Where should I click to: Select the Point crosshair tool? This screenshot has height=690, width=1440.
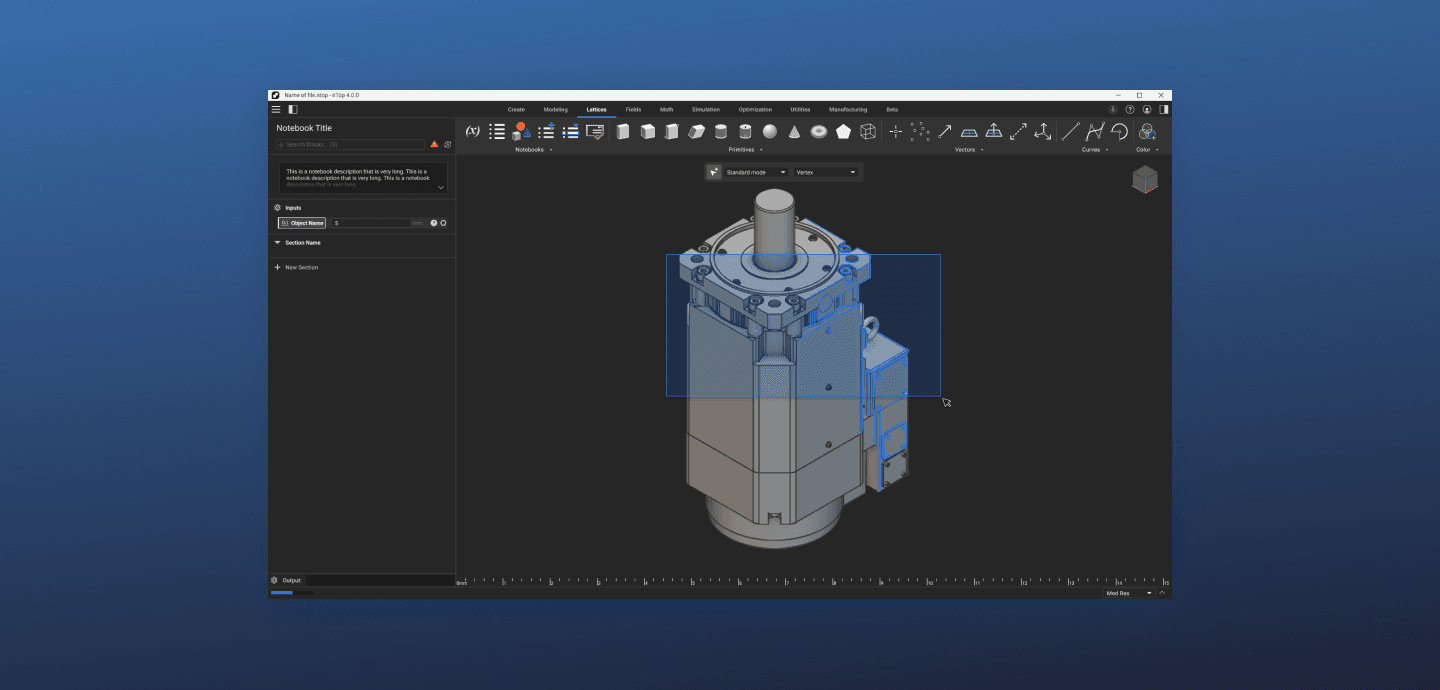(x=896, y=131)
